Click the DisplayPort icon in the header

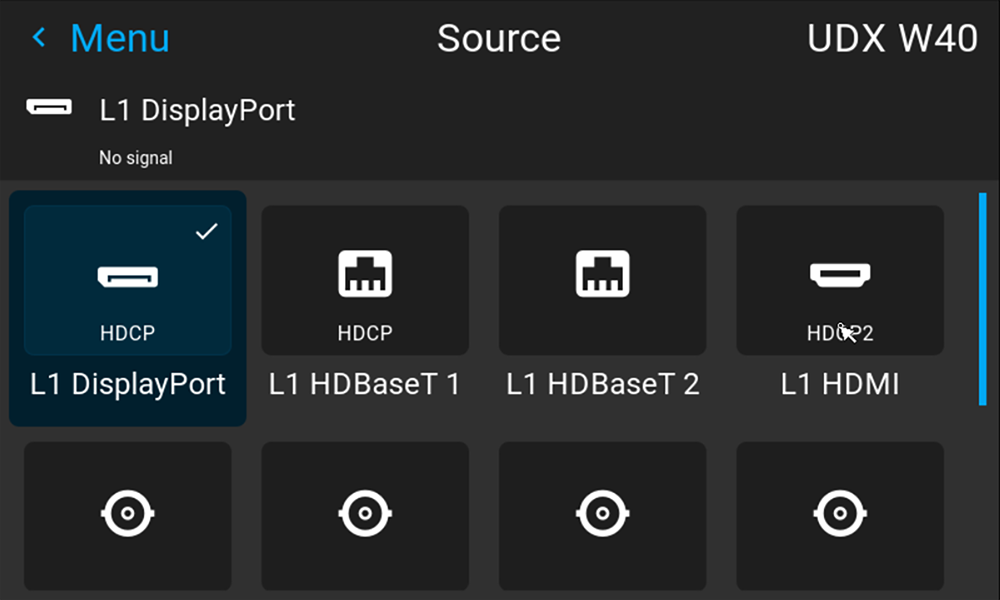click(x=49, y=107)
